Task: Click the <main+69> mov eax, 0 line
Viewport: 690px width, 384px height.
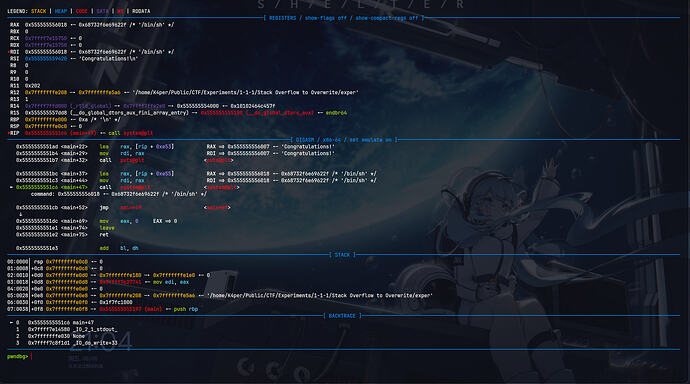Action: 96,221
